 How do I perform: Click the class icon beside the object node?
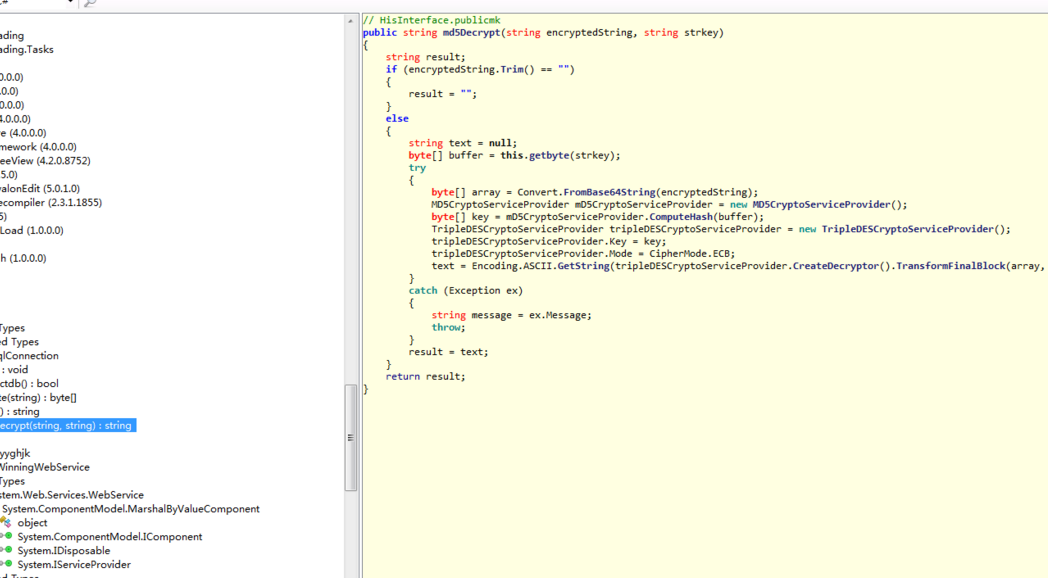click(x=6, y=522)
